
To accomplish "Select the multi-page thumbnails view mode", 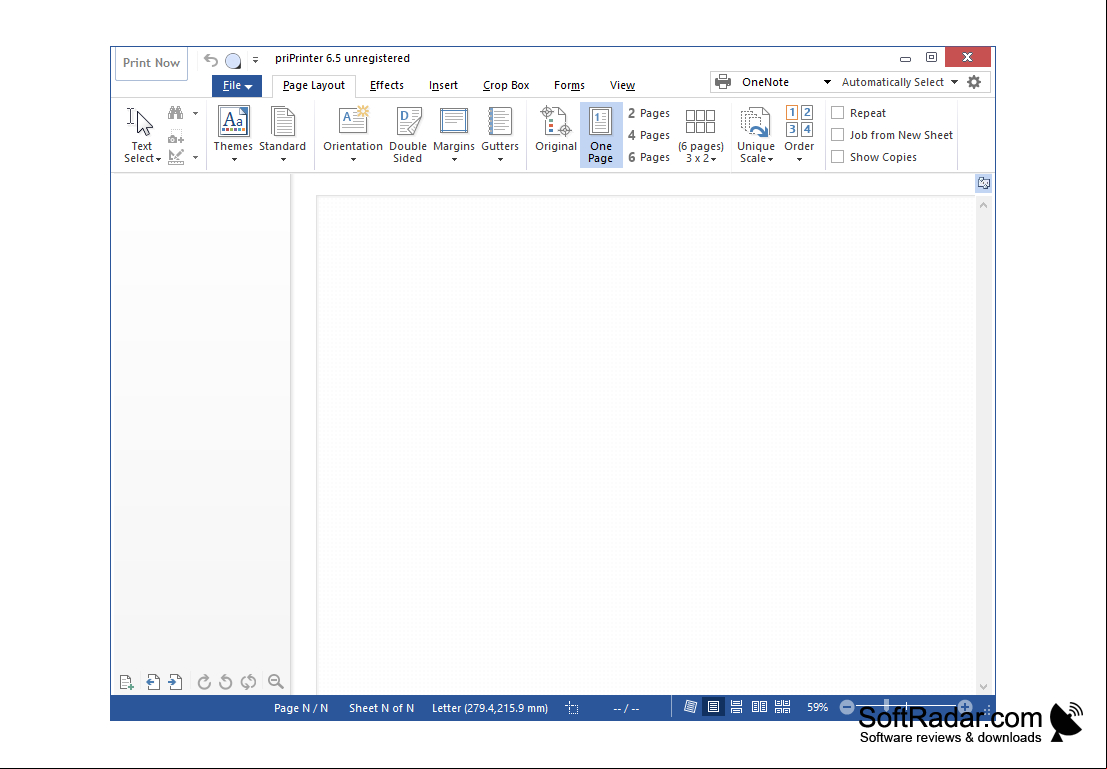I will pos(782,707).
